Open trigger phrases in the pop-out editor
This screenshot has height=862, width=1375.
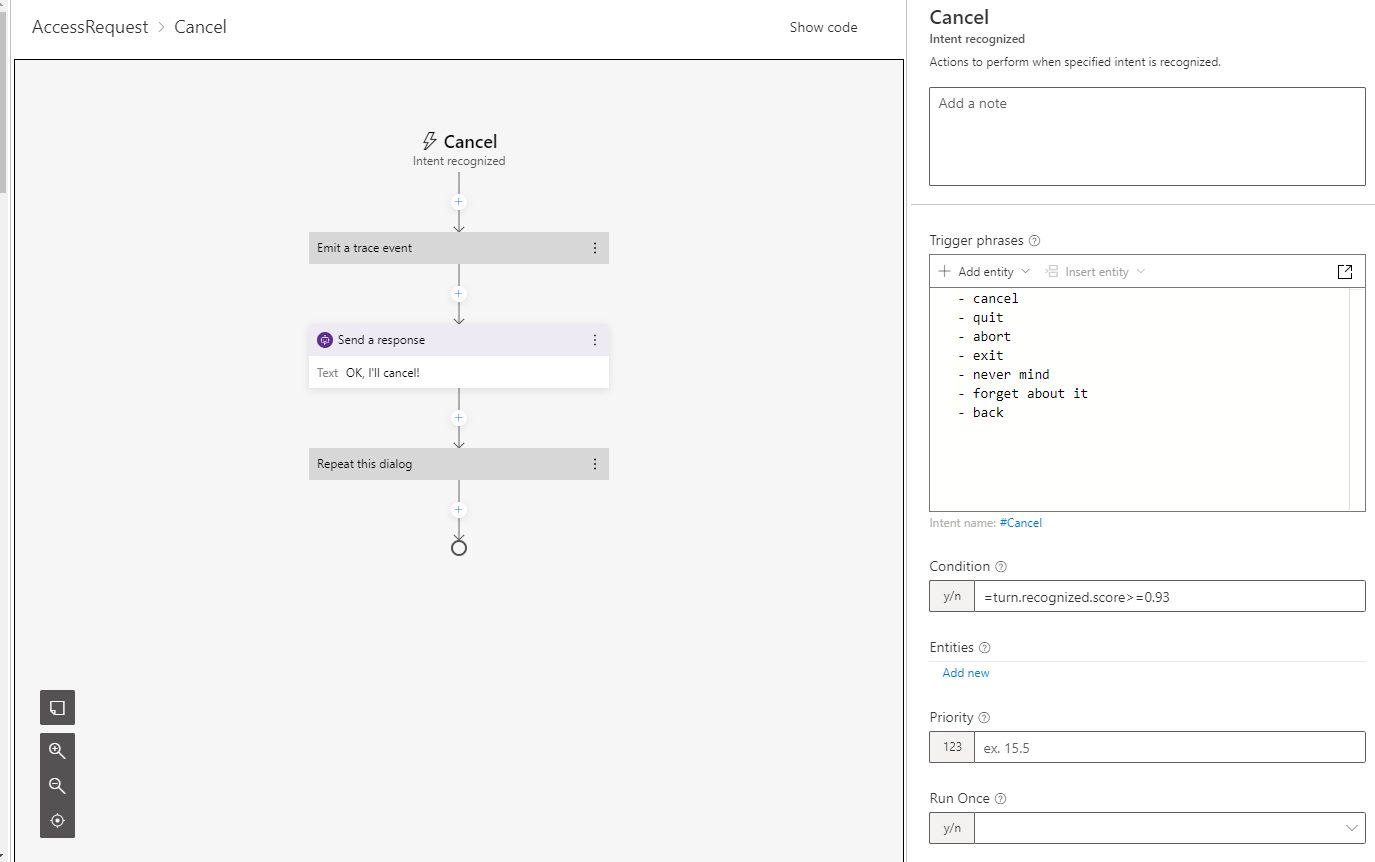point(1345,271)
